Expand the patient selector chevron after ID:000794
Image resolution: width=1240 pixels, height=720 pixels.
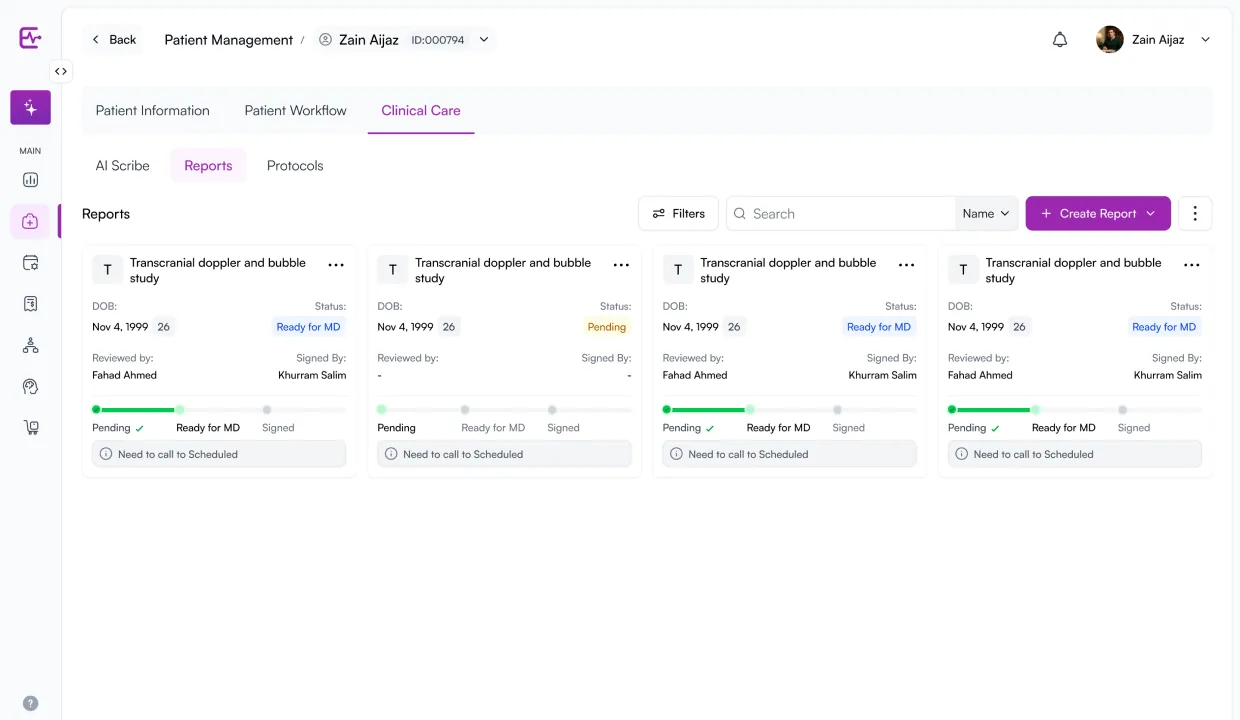coord(484,40)
